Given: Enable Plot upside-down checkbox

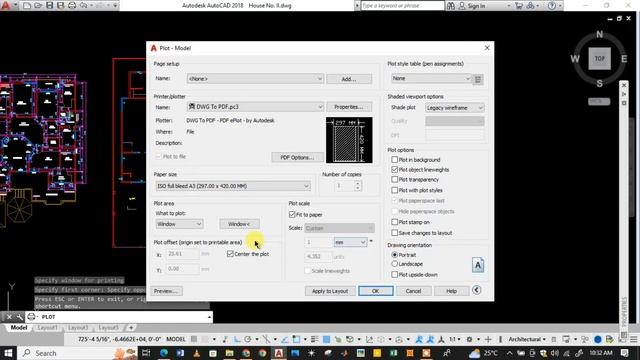Looking at the screenshot, I should click(x=395, y=275).
